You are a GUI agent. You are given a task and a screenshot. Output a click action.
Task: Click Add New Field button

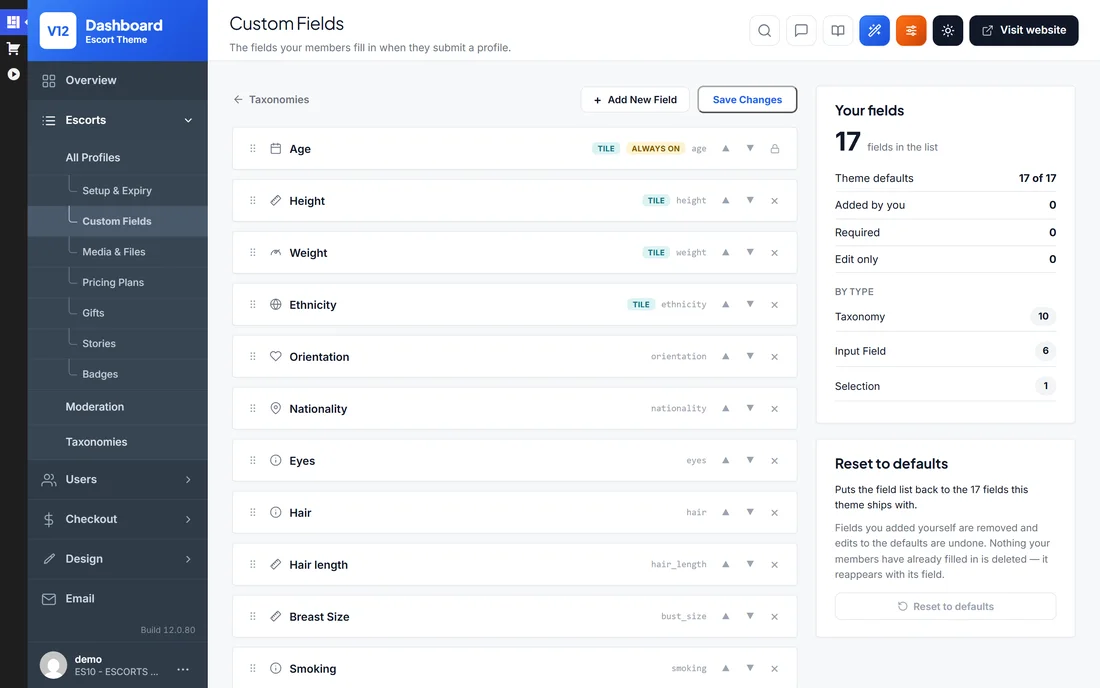[x=635, y=100]
